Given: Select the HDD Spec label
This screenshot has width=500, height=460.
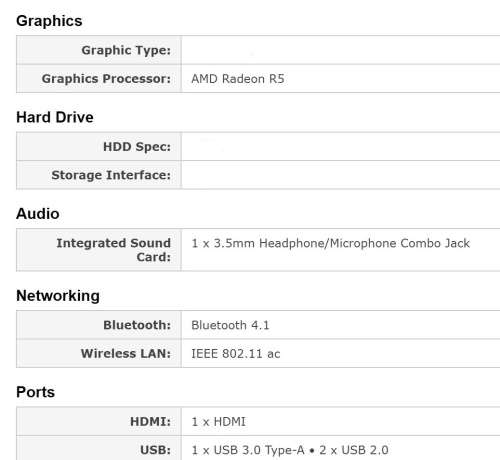Looking at the screenshot, I should coord(137,147).
